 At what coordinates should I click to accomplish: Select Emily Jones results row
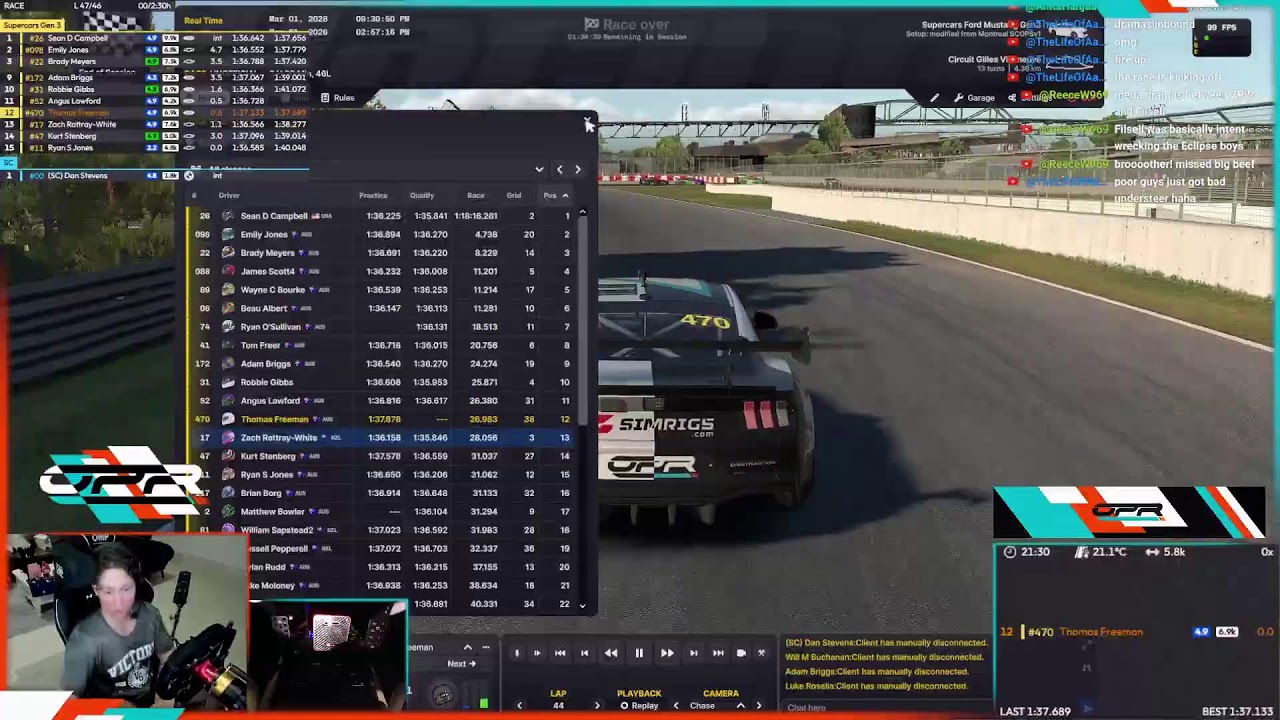[x=381, y=234]
